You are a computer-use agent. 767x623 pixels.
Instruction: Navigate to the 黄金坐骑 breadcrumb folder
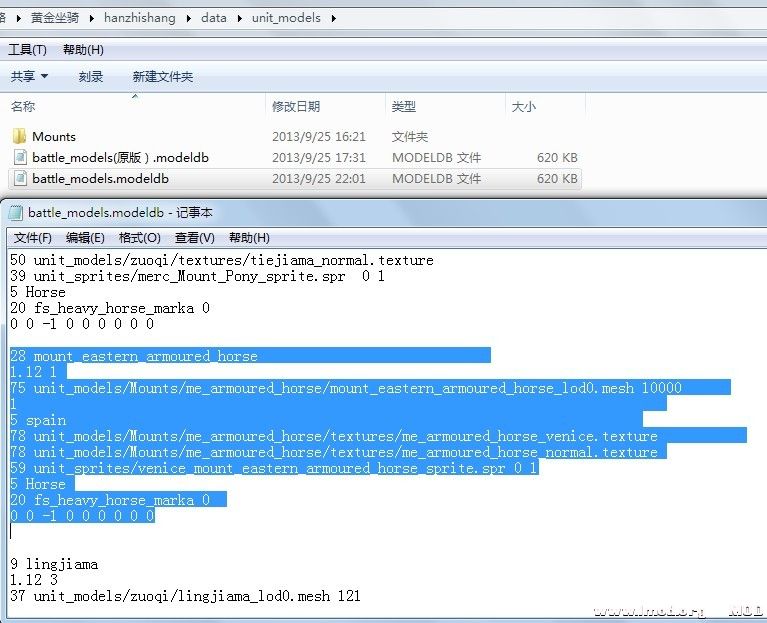click(x=56, y=18)
